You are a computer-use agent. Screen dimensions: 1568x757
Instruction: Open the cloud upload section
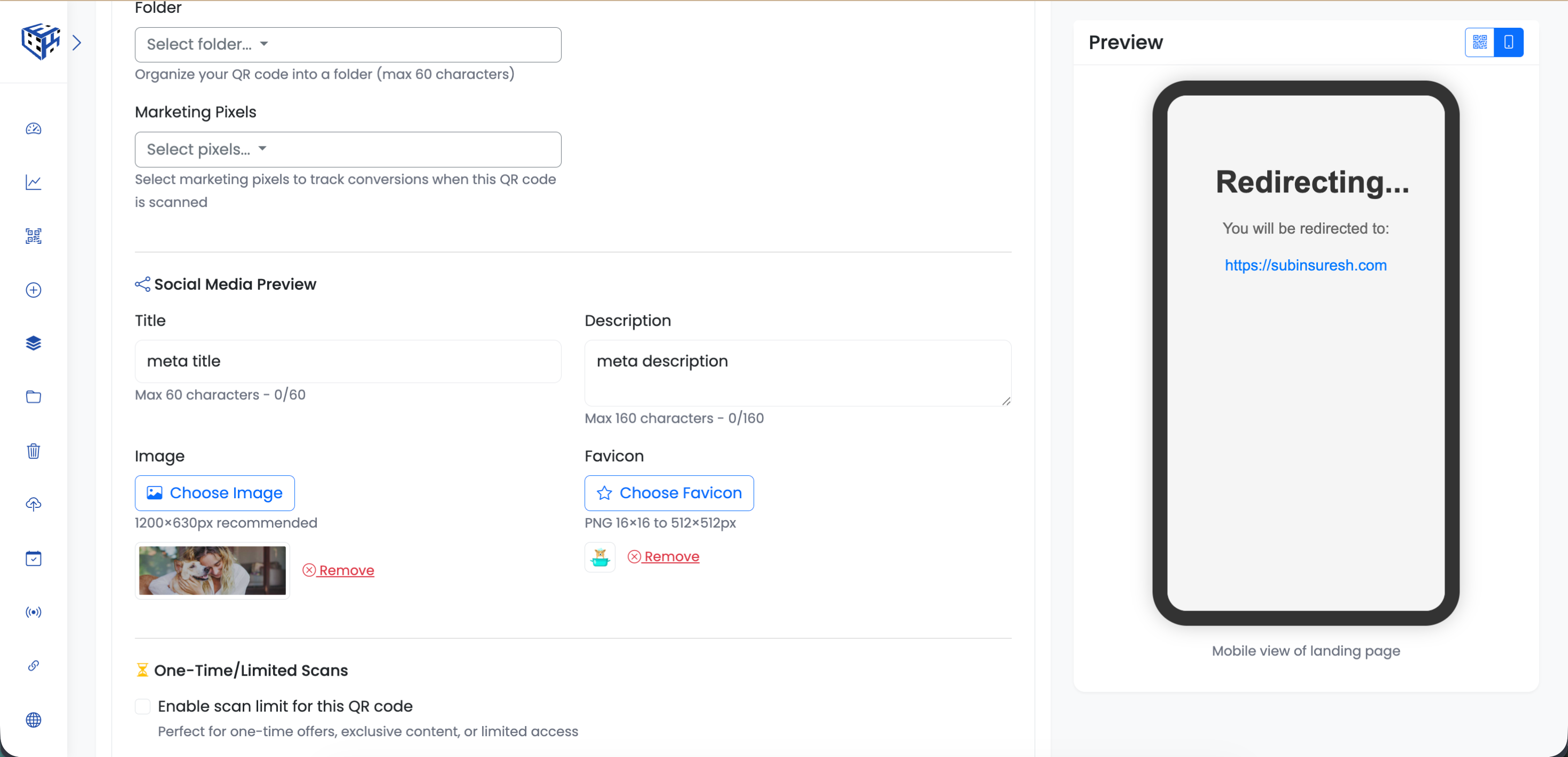click(x=34, y=504)
